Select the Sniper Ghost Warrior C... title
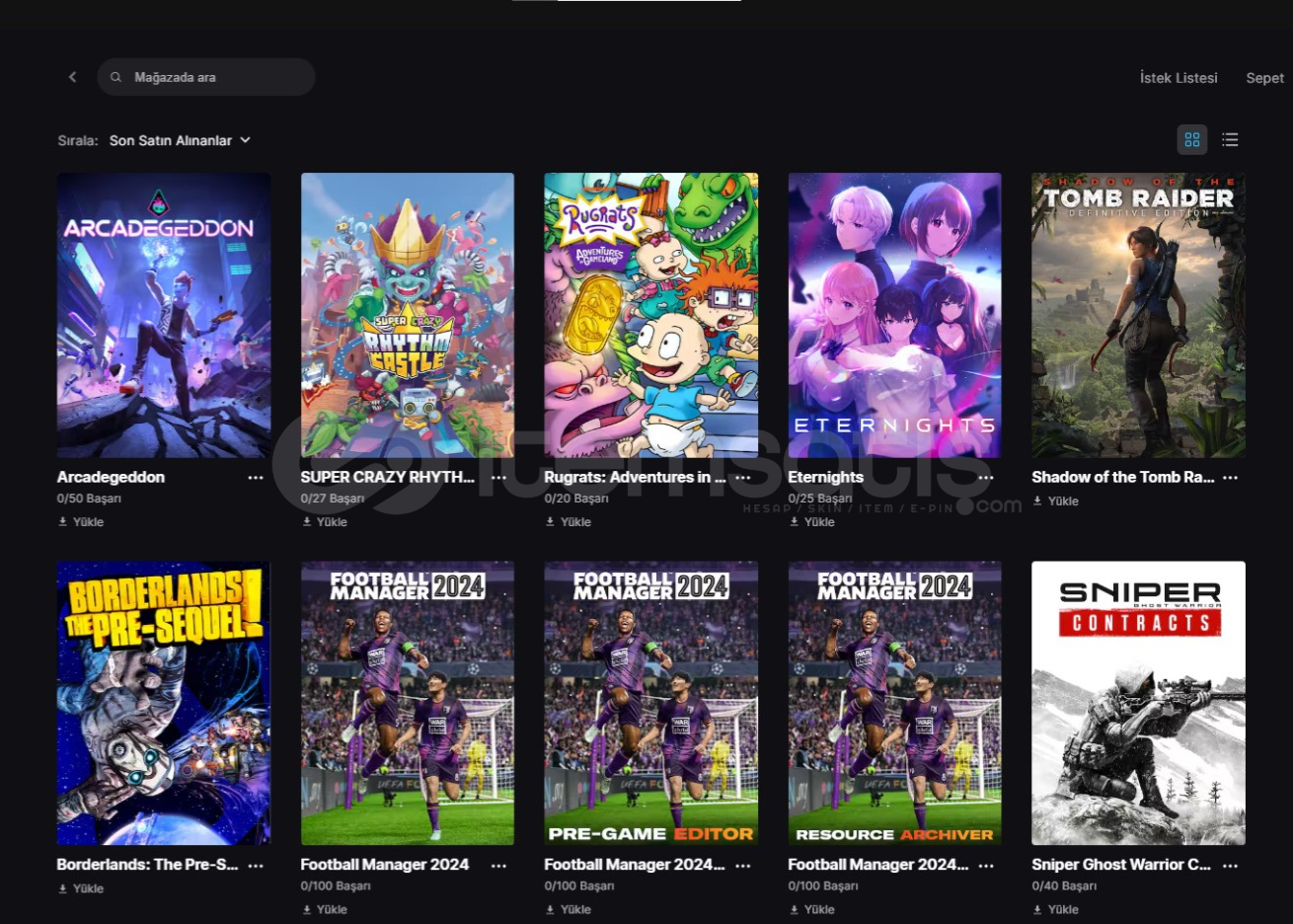The width and height of the screenshot is (1293, 924). click(1121, 865)
